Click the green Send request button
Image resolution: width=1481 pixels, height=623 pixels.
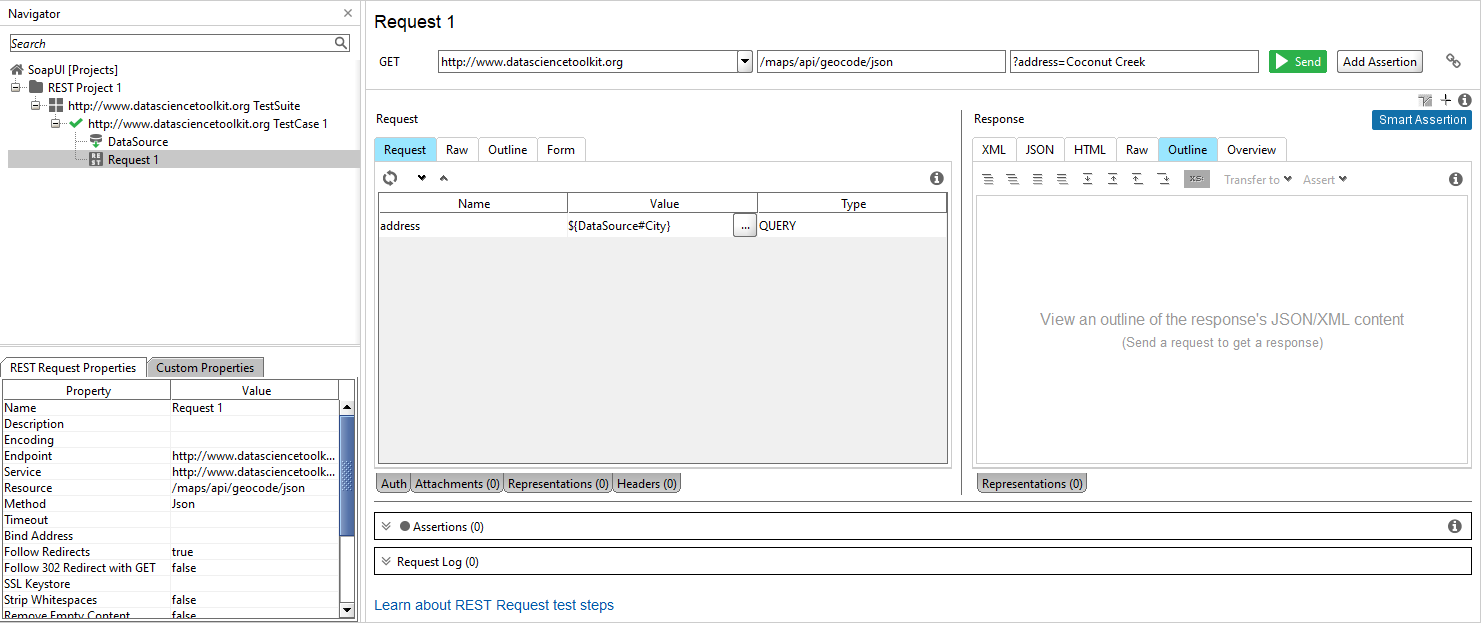(x=1297, y=62)
